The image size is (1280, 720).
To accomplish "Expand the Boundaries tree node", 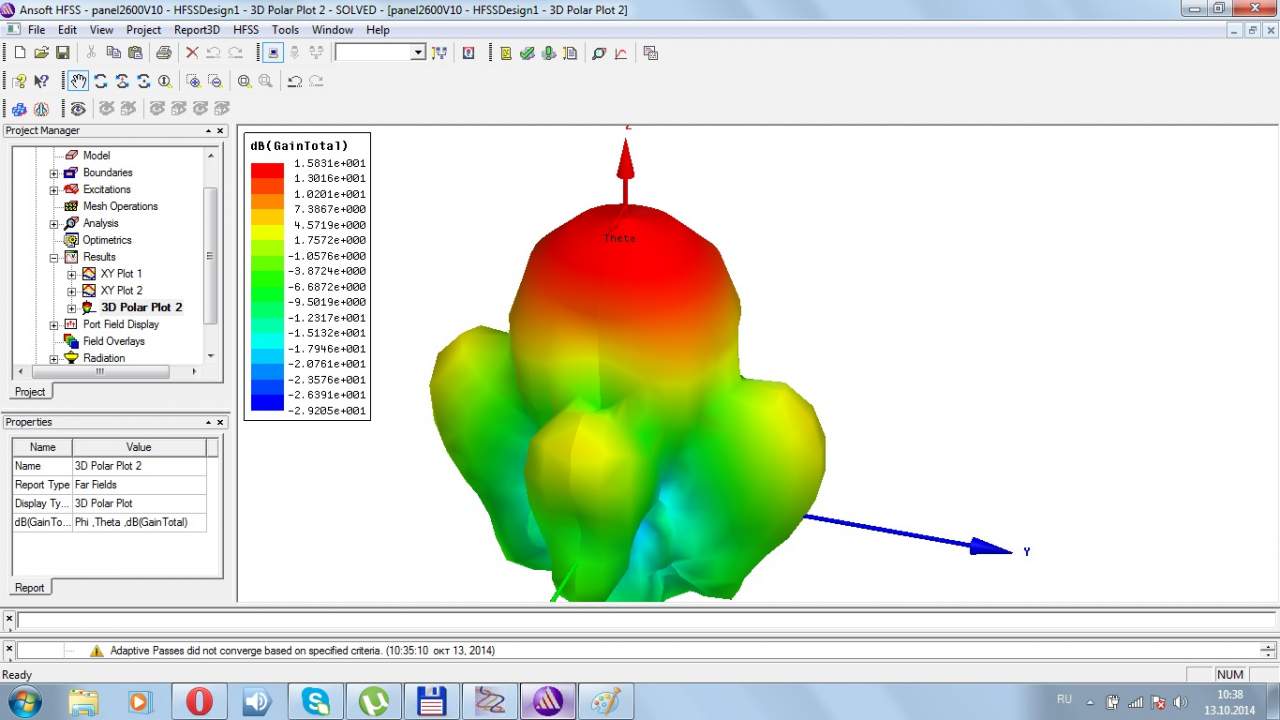I will point(54,173).
